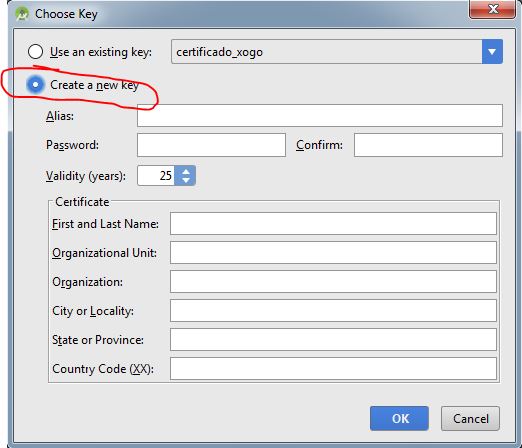Screen dimensions: 522x448
Task: Decrease validity years with down arrow
Action: 186,180
